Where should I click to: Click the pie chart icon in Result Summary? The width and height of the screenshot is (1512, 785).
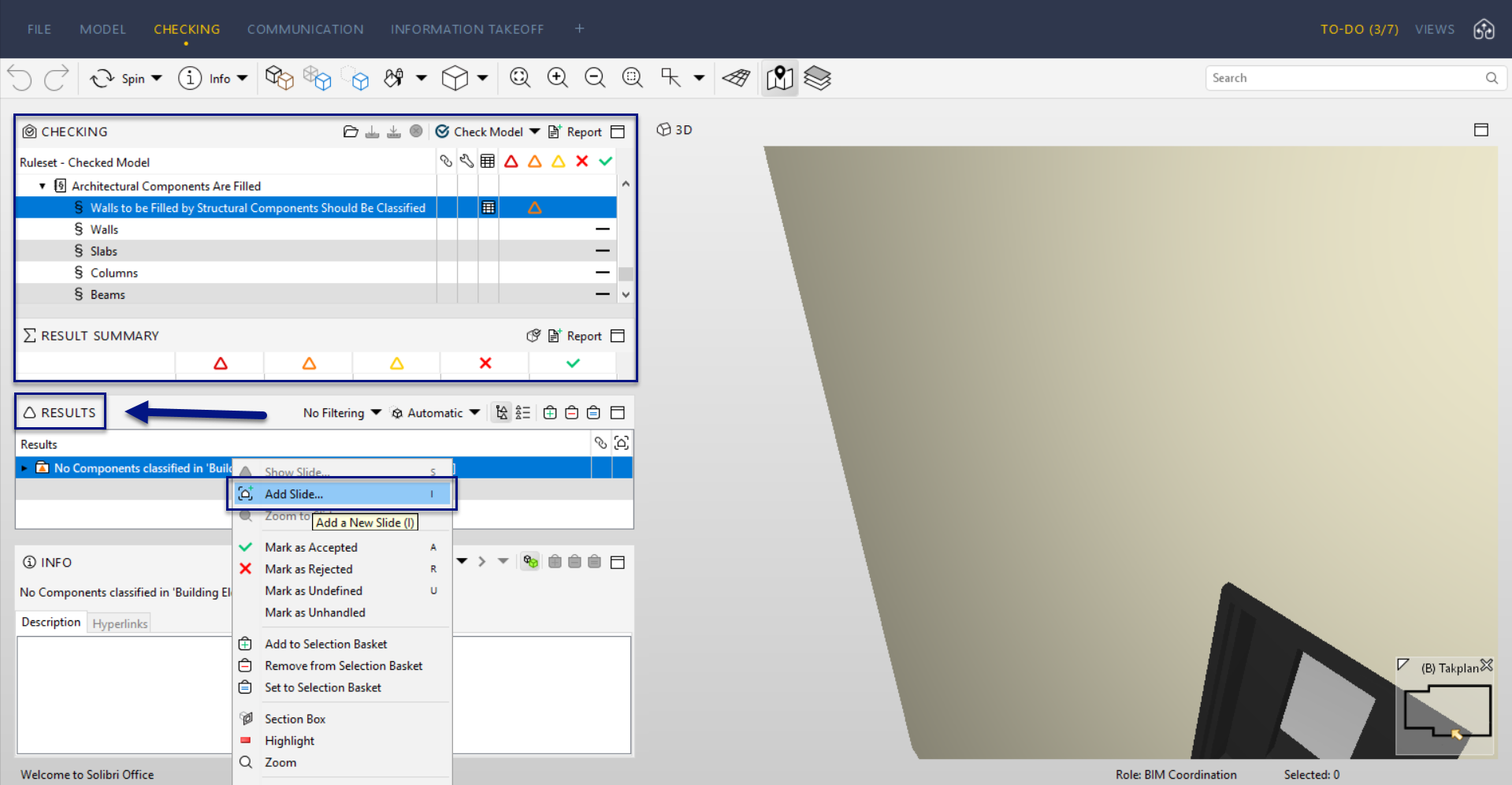point(533,336)
